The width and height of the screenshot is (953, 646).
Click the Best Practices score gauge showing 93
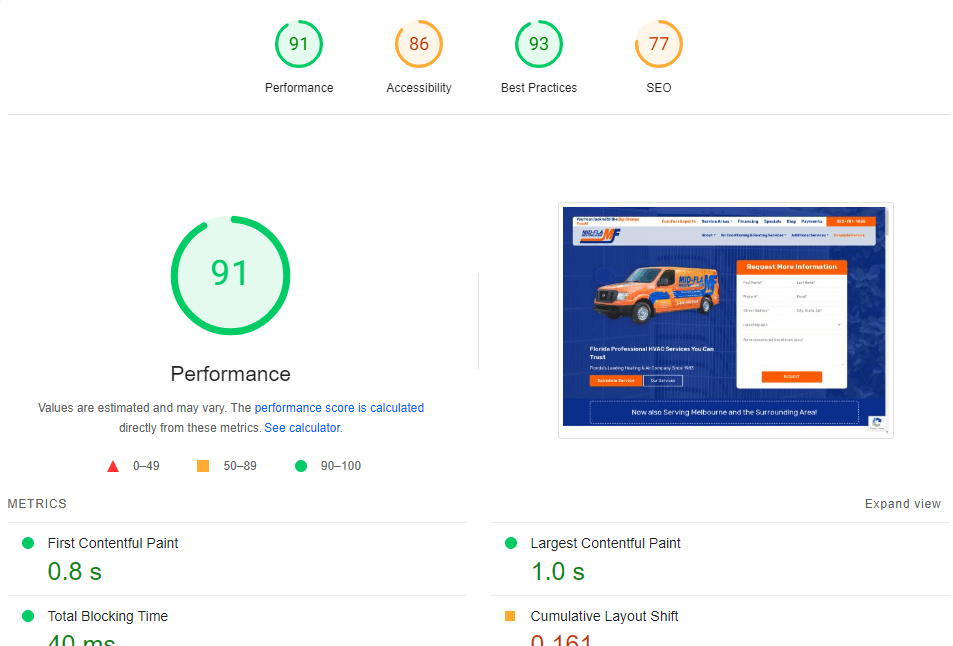tap(538, 44)
